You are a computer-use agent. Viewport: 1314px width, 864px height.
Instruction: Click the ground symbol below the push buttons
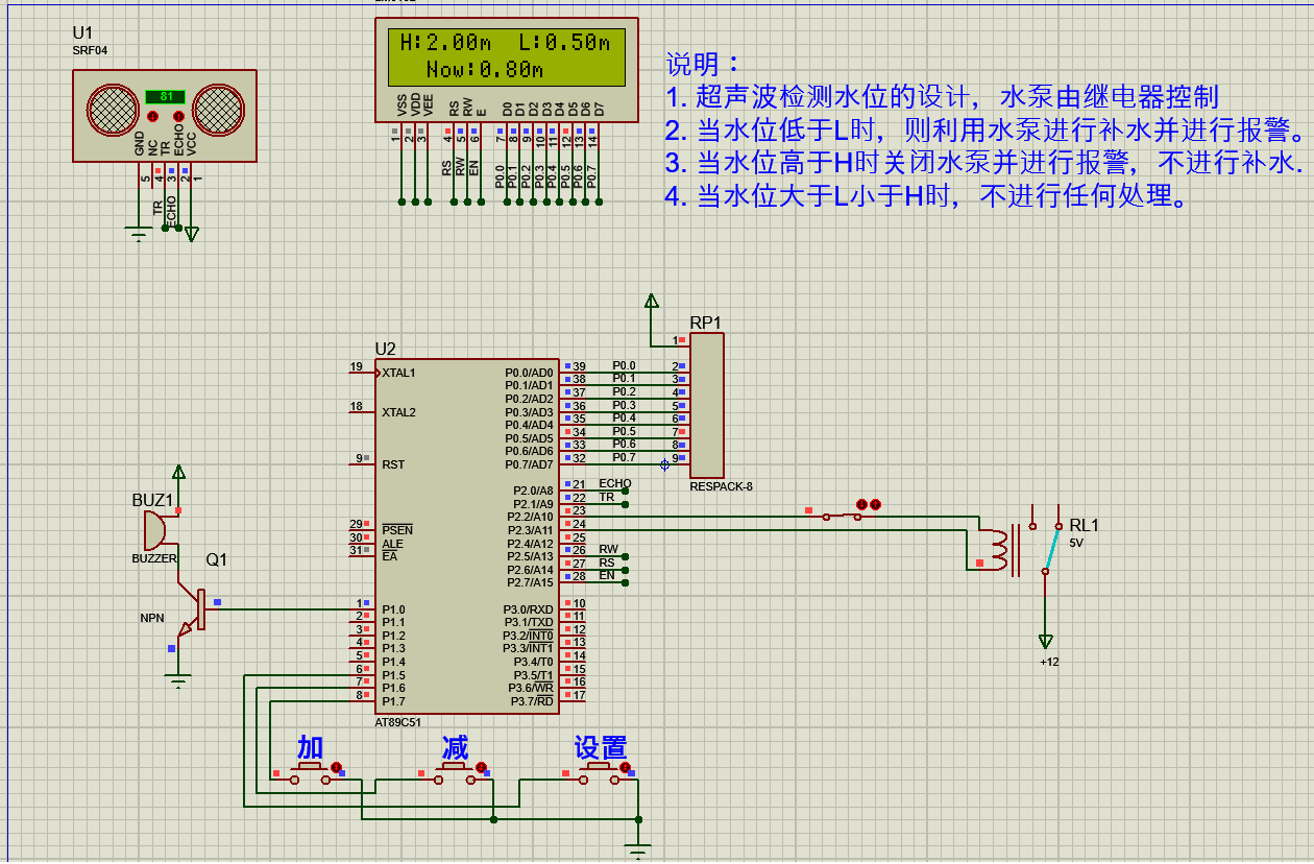pos(640,851)
